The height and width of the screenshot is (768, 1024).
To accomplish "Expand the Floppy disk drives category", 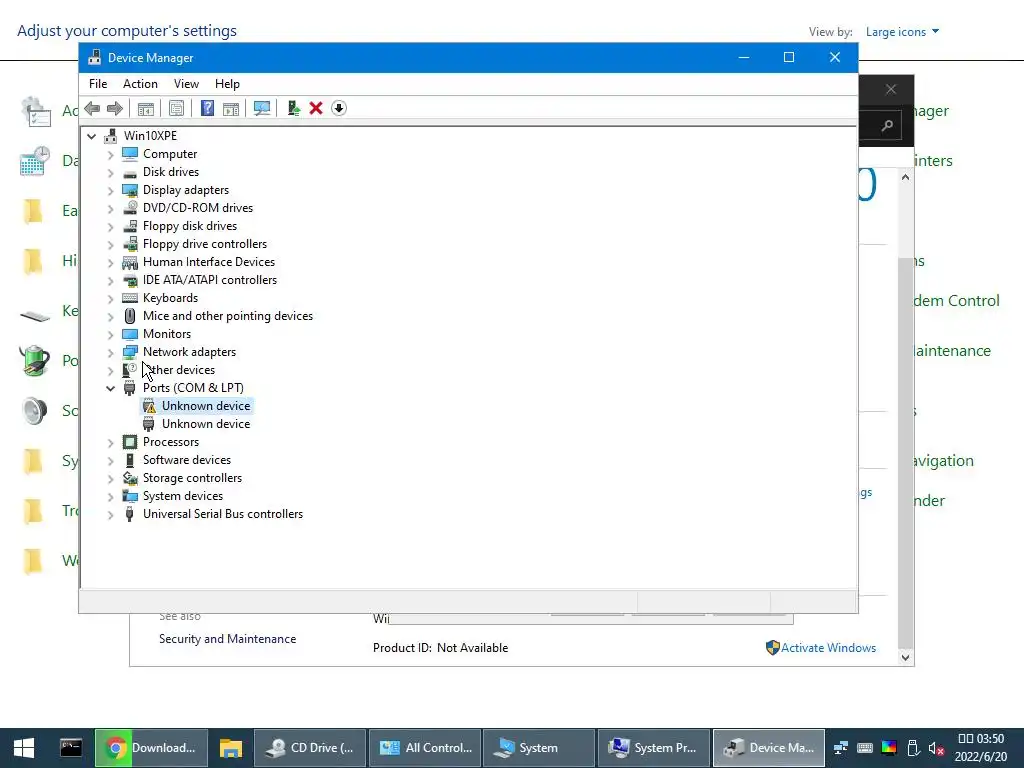I will 110,226.
